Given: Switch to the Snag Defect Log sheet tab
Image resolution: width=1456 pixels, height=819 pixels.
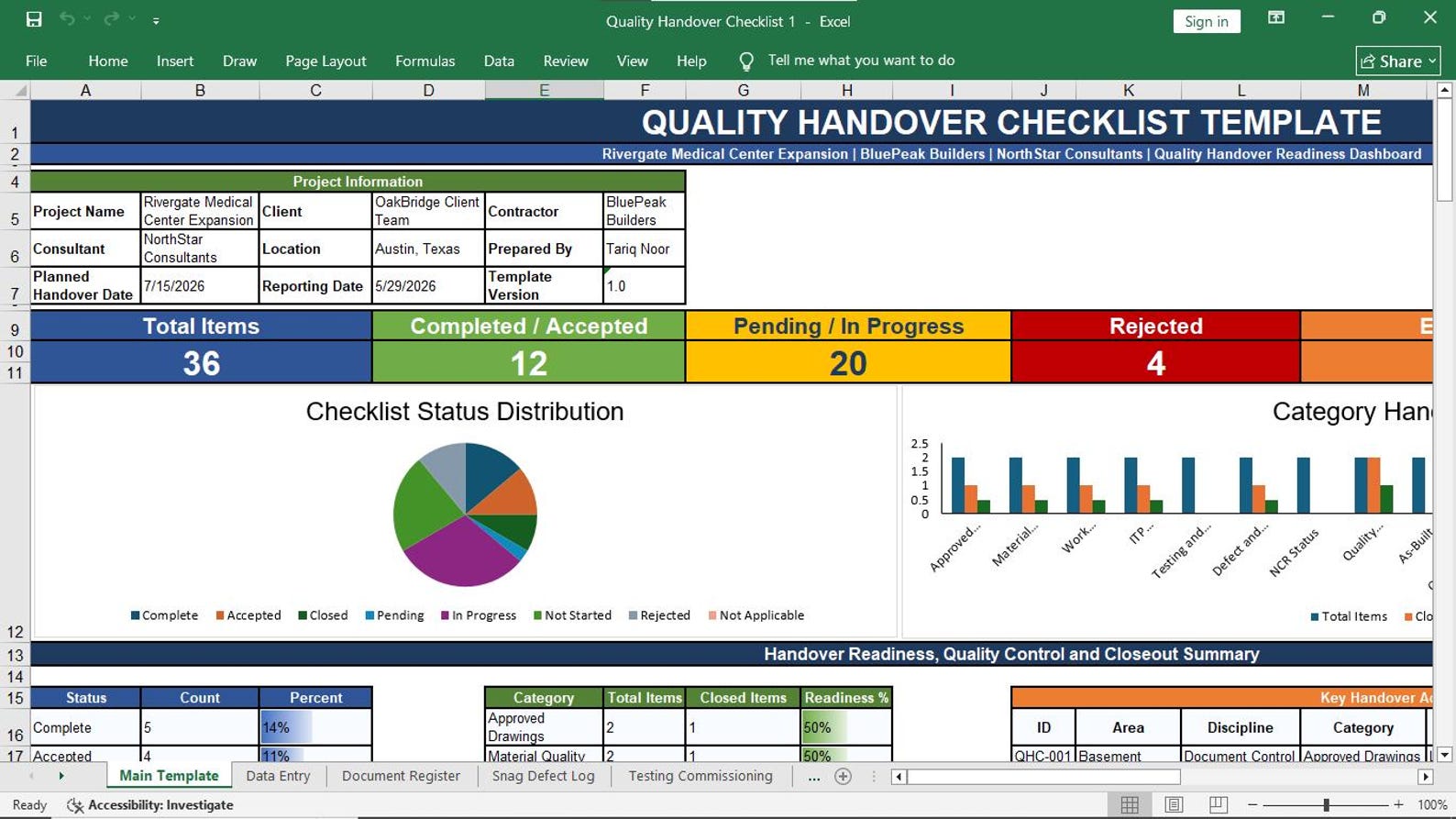Looking at the screenshot, I should (543, 776).
